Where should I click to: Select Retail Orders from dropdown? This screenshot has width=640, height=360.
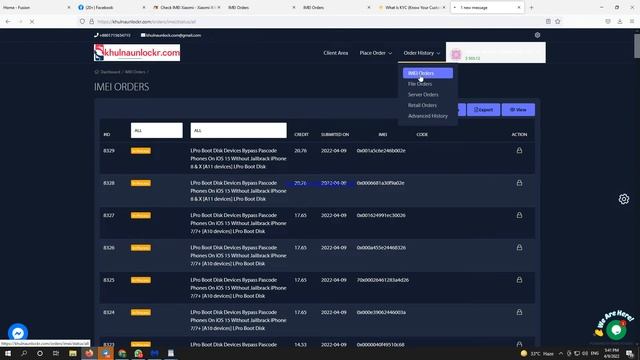422,105
